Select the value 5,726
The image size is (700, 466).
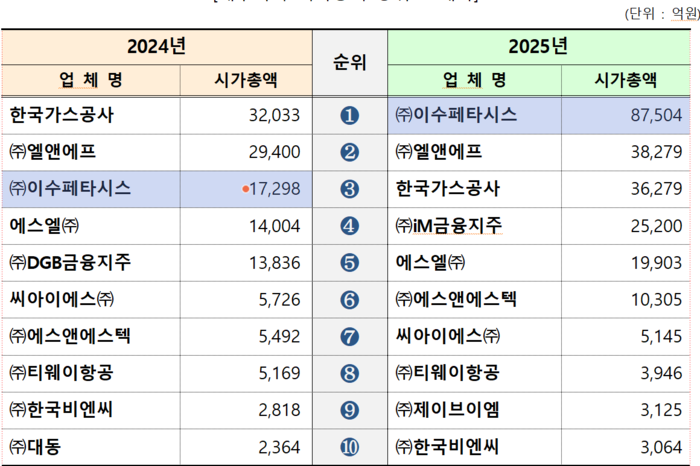279,300
